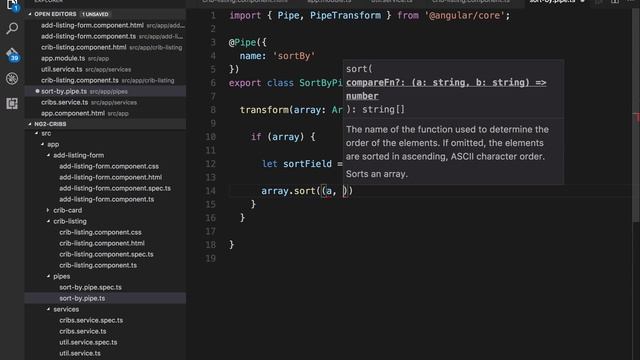The width and height of the screenshot is (640, 360).
Task: Select util.service.ts in Open Editors list
Action: point(105,69)
